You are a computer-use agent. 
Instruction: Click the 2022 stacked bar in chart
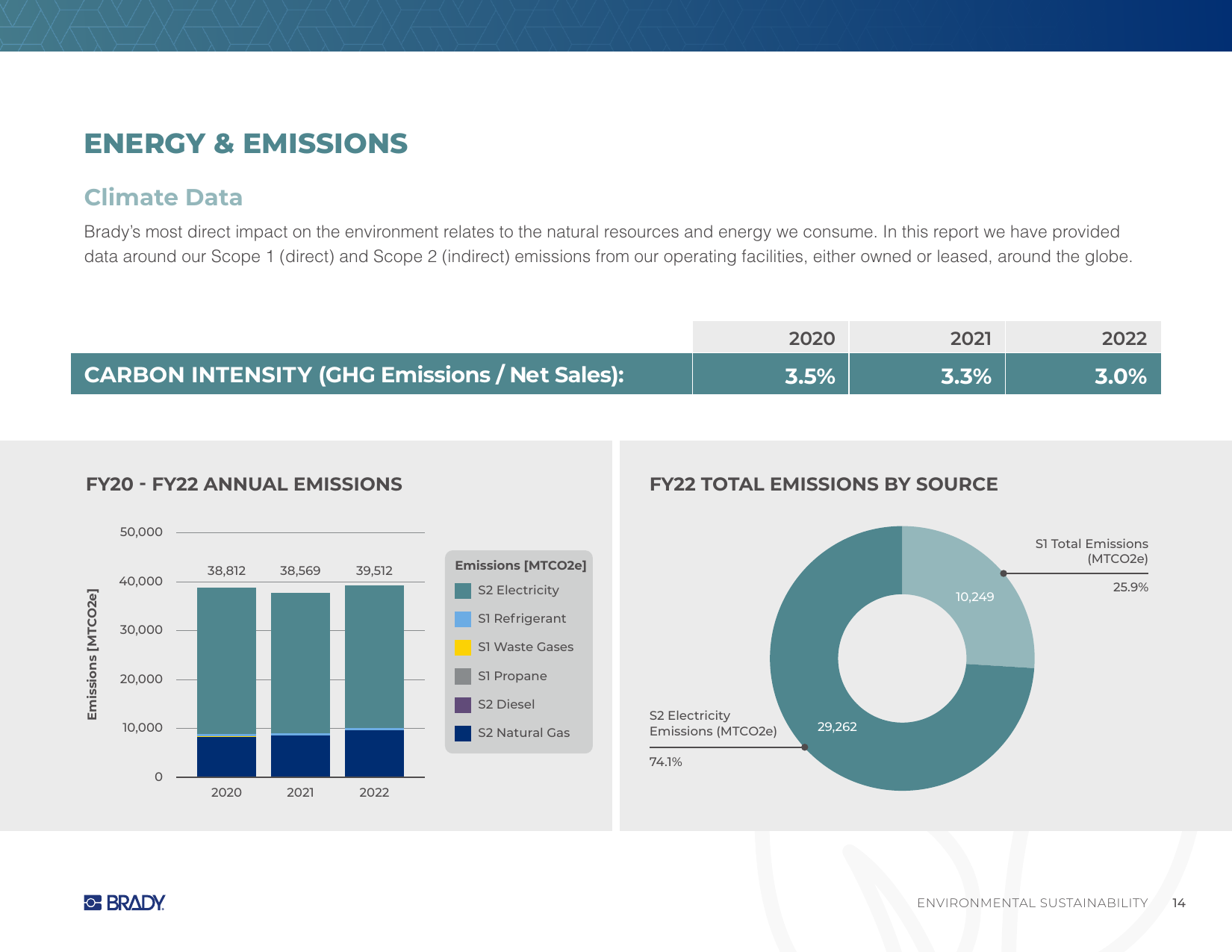[374, 681]
